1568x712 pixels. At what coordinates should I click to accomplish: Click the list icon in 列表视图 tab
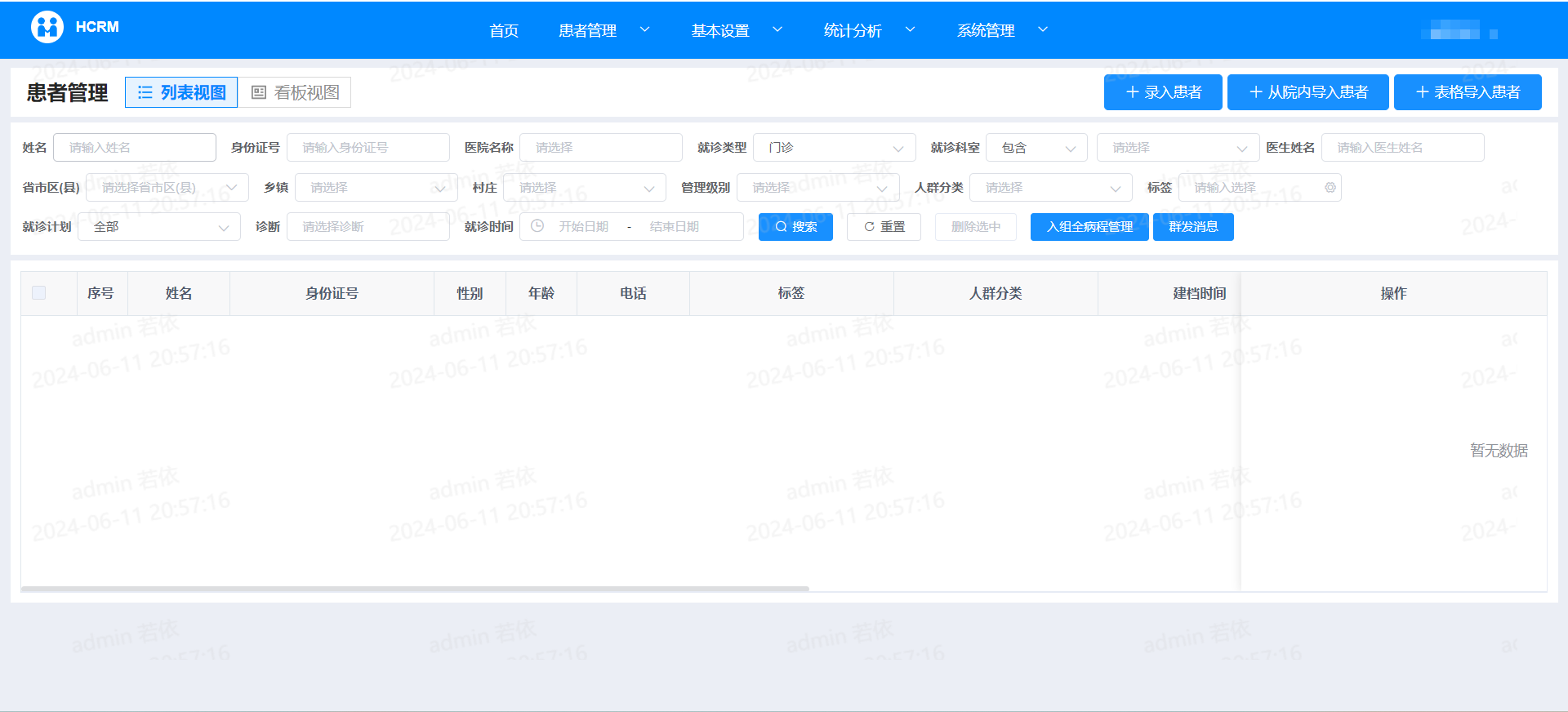coord(145,92)
